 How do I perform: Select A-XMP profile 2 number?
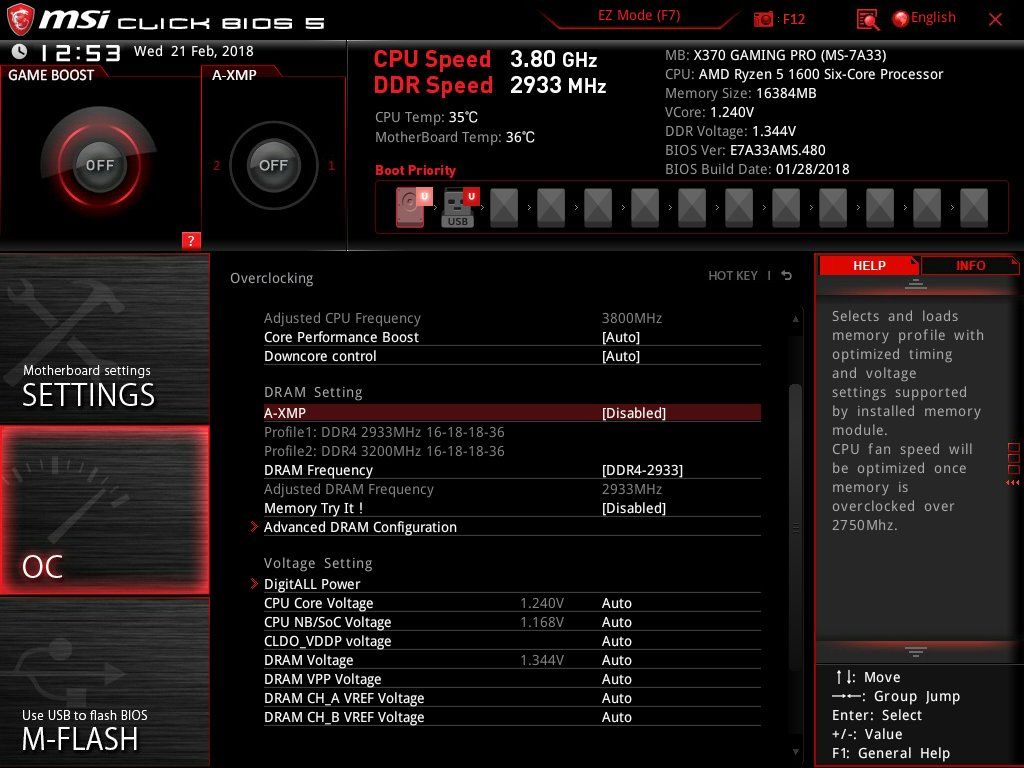pyautogui.click(x=217, y=165)
